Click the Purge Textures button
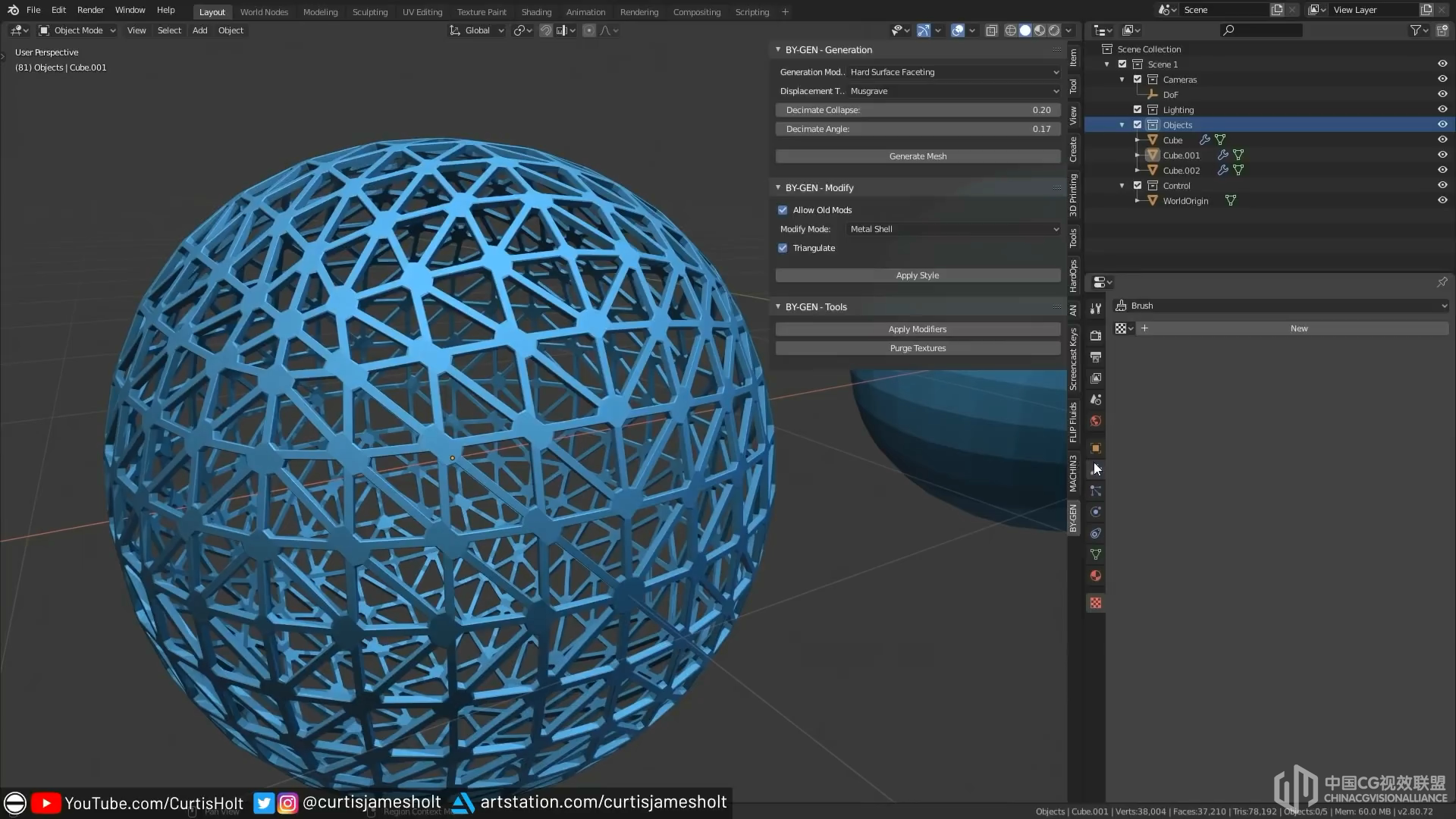Image resolution: width=1456 pixels, height=819 pixels. click(918, 348)
